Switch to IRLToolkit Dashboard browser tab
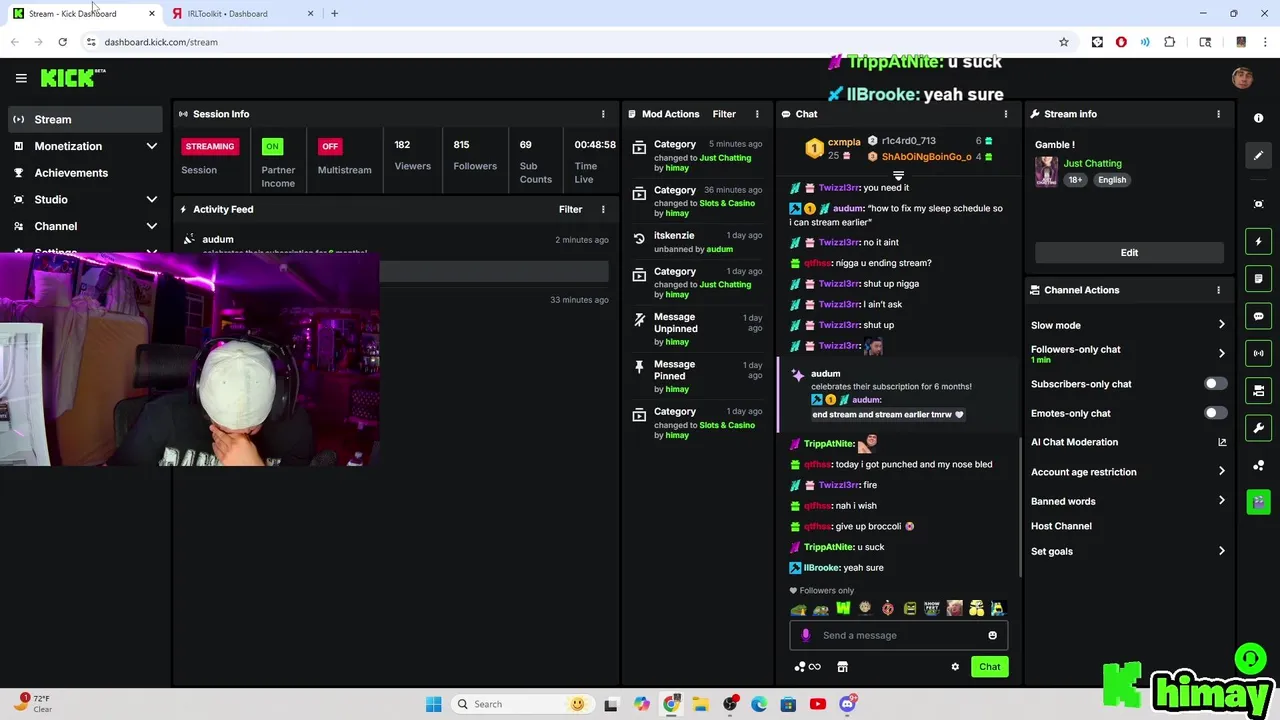Image resolution: width=1280 pixels, height=720 pixels. point(241,13)
